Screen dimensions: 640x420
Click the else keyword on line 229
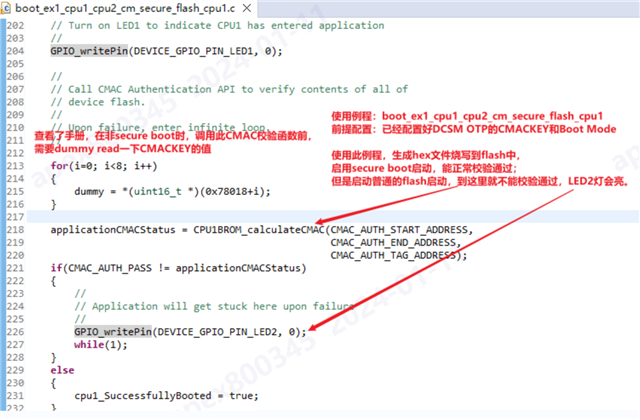pyautogui.click(x=62, y=370)
